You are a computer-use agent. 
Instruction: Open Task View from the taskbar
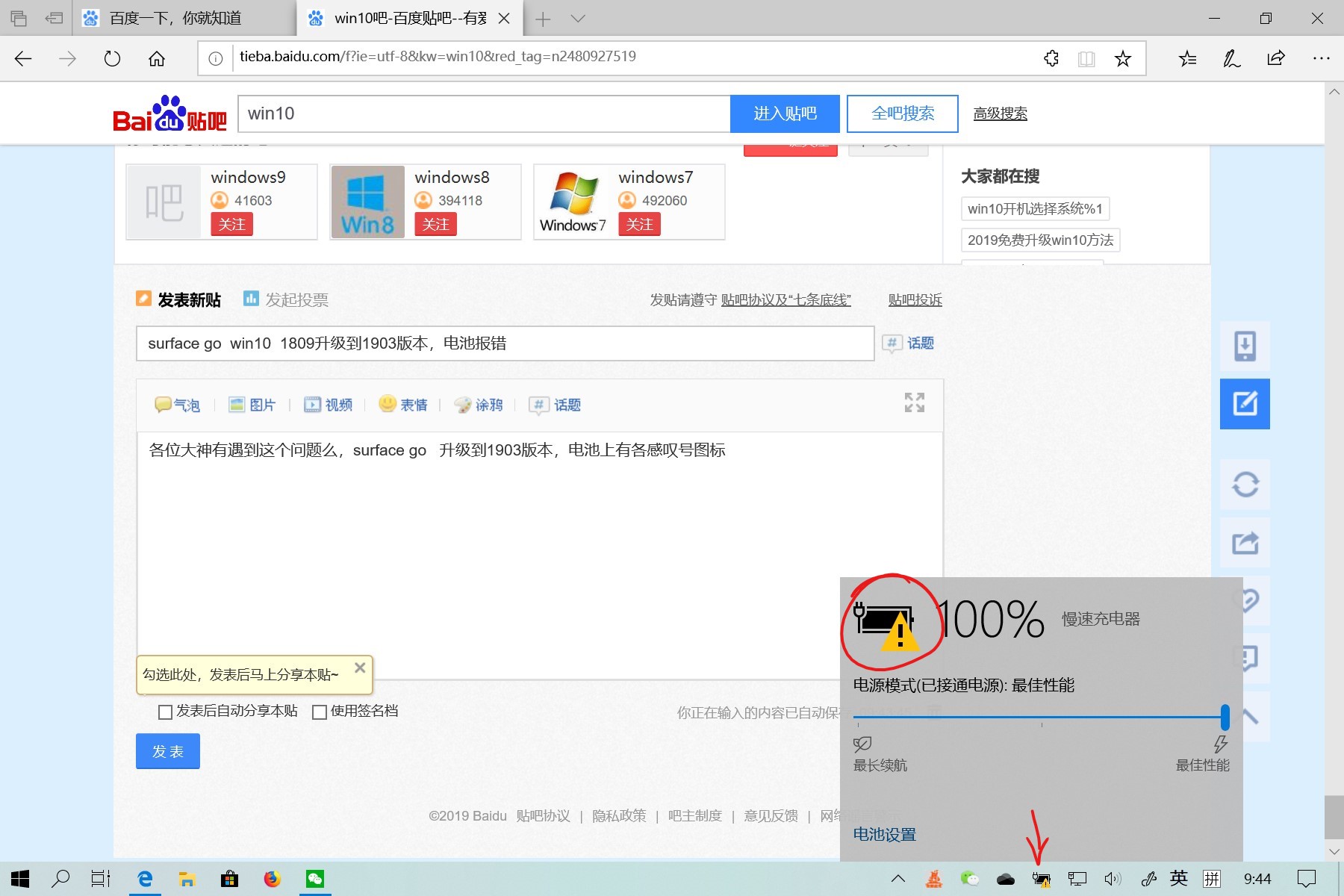[x=101, y=879]
